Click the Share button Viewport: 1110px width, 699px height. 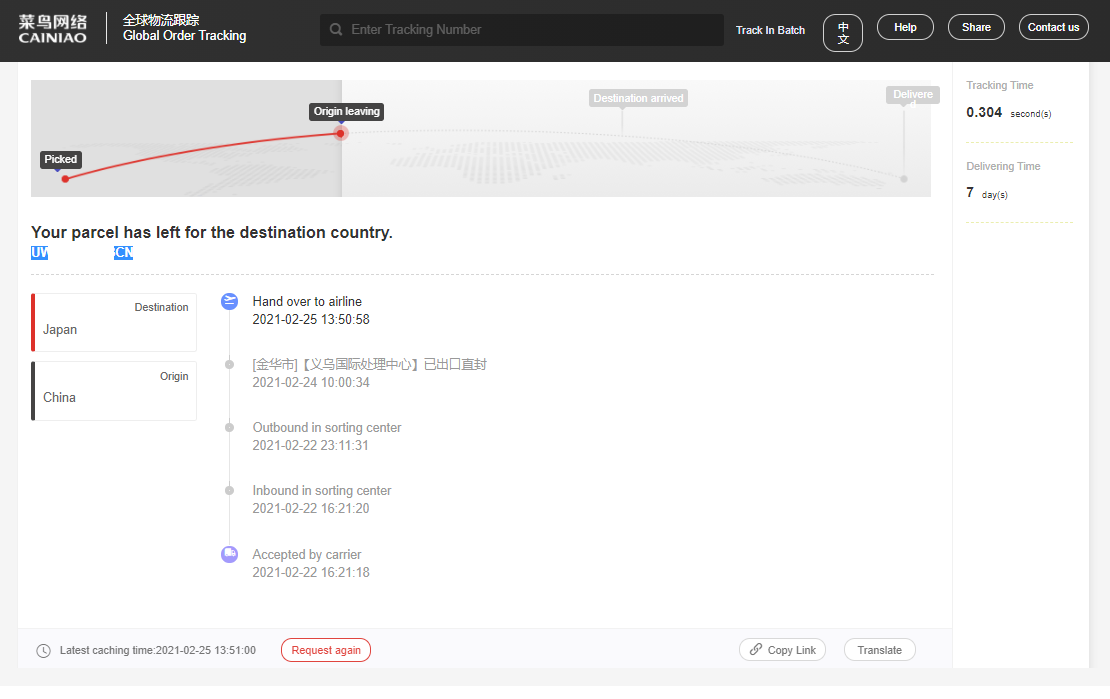point(975,27)
